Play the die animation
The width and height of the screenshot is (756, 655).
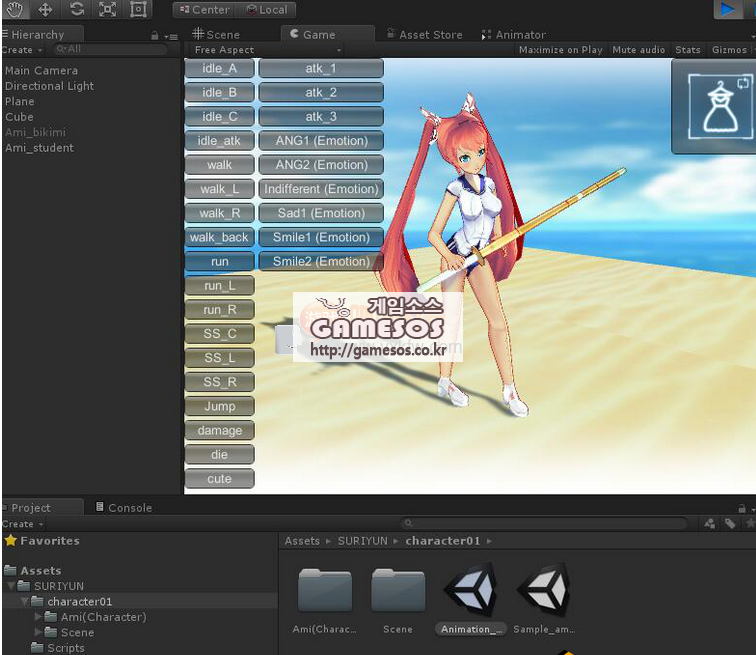tap(219, 454)
